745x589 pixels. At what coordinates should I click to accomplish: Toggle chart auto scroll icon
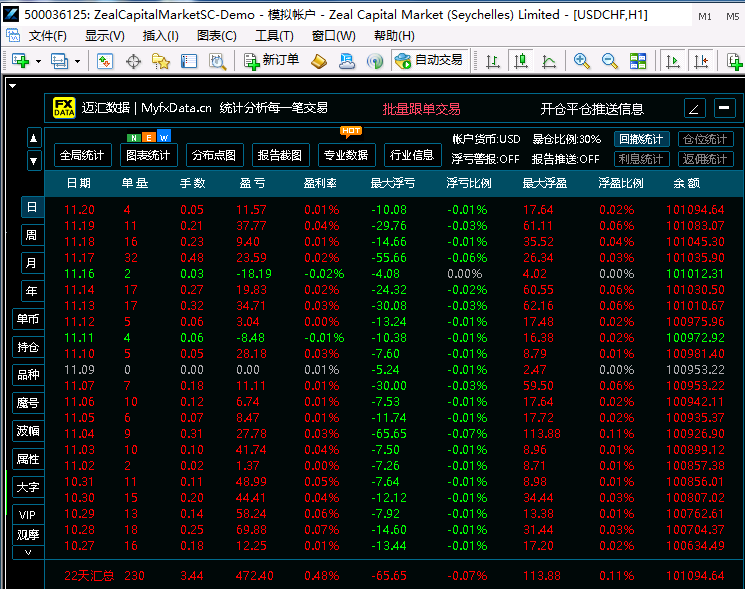(x=672, y=61)
